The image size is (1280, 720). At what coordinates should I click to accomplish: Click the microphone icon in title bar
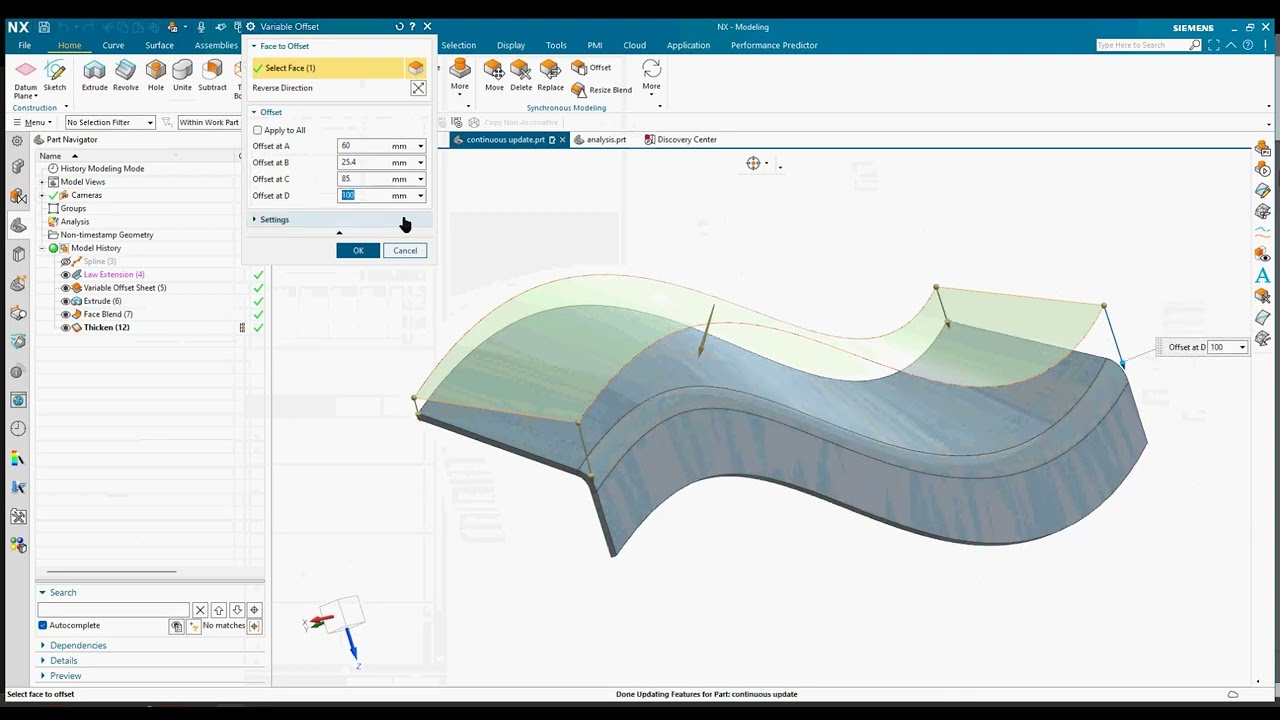[201, 27]
